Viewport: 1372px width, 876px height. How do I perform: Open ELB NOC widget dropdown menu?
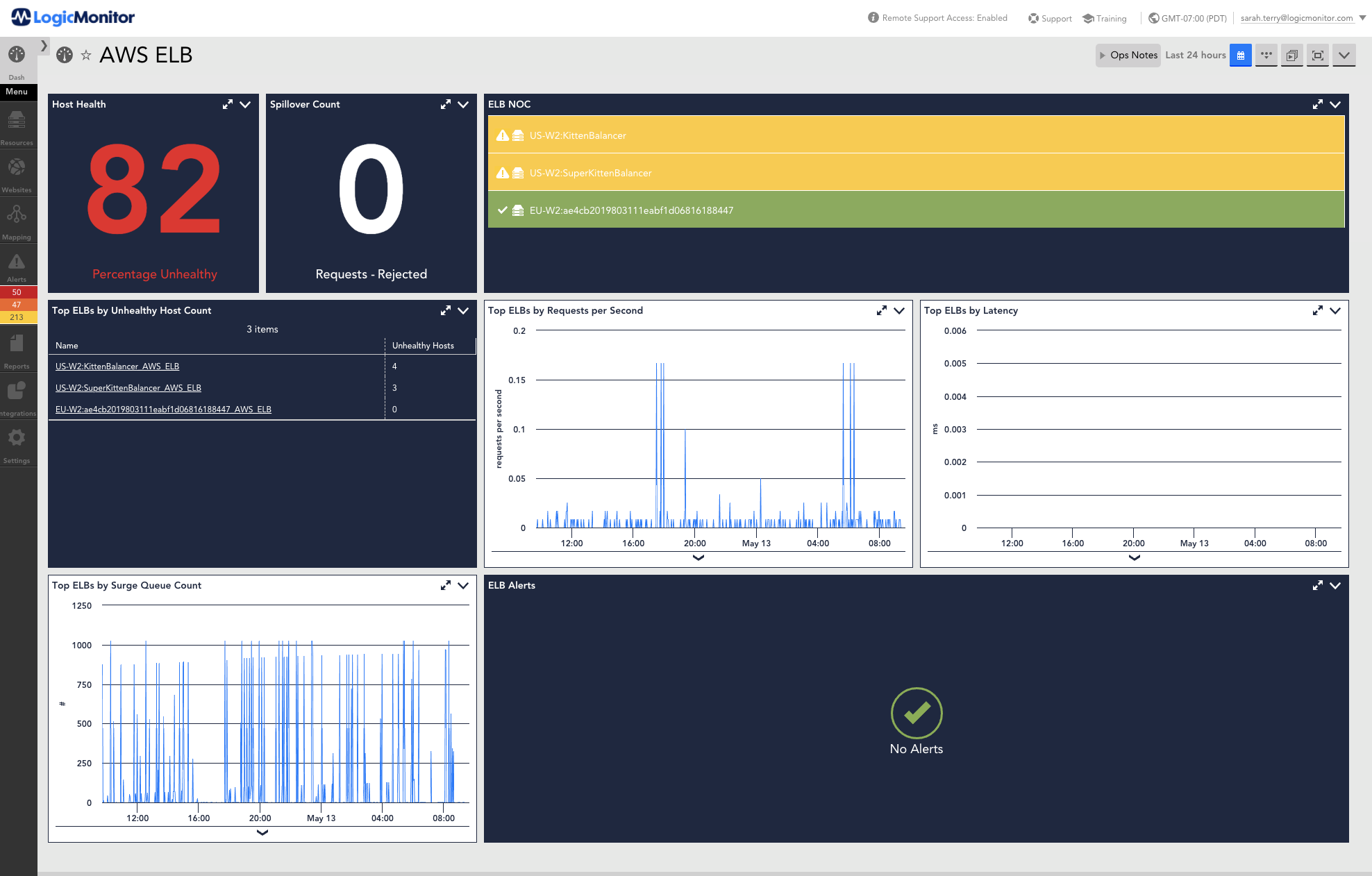[1335, 104]
